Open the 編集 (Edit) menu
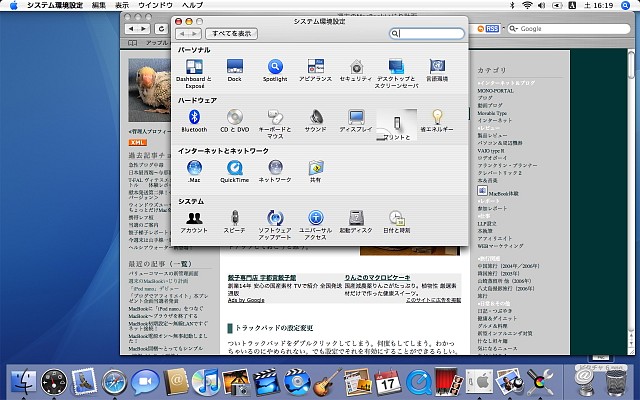Viewport: 640px width, 400px height. click(x=98, y=6)
